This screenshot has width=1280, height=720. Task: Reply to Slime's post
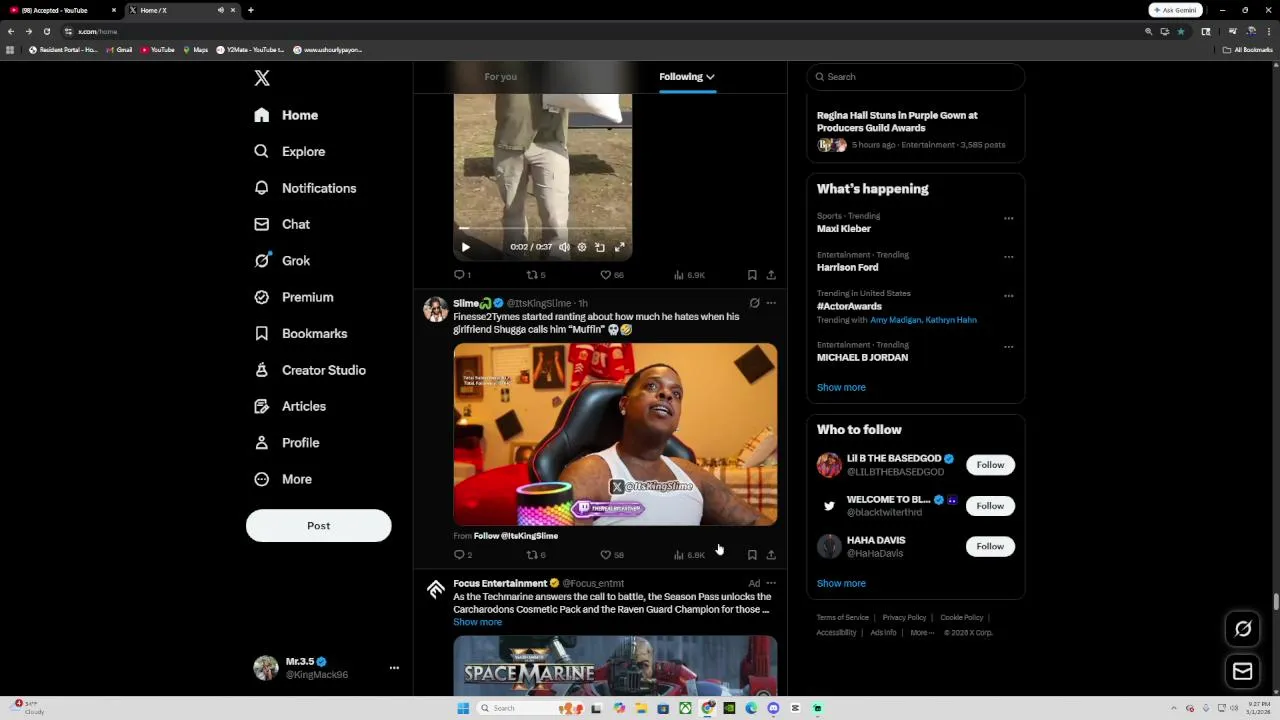pos(462,555)
